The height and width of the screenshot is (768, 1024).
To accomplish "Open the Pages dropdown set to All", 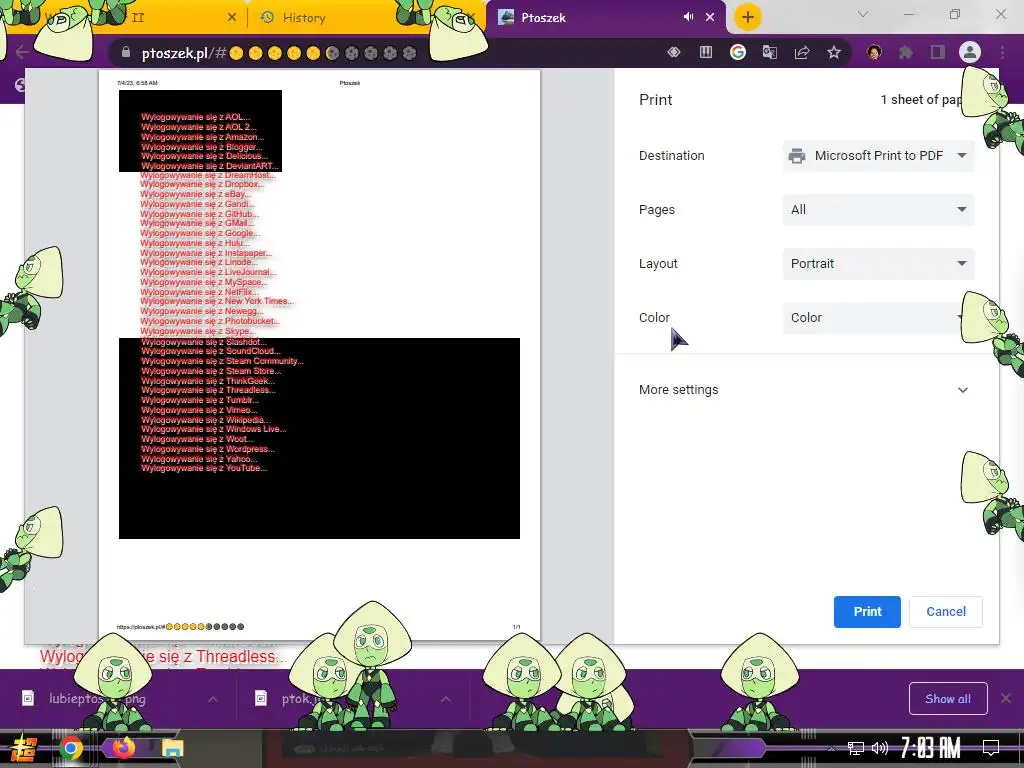I will [x=878, y=210].
